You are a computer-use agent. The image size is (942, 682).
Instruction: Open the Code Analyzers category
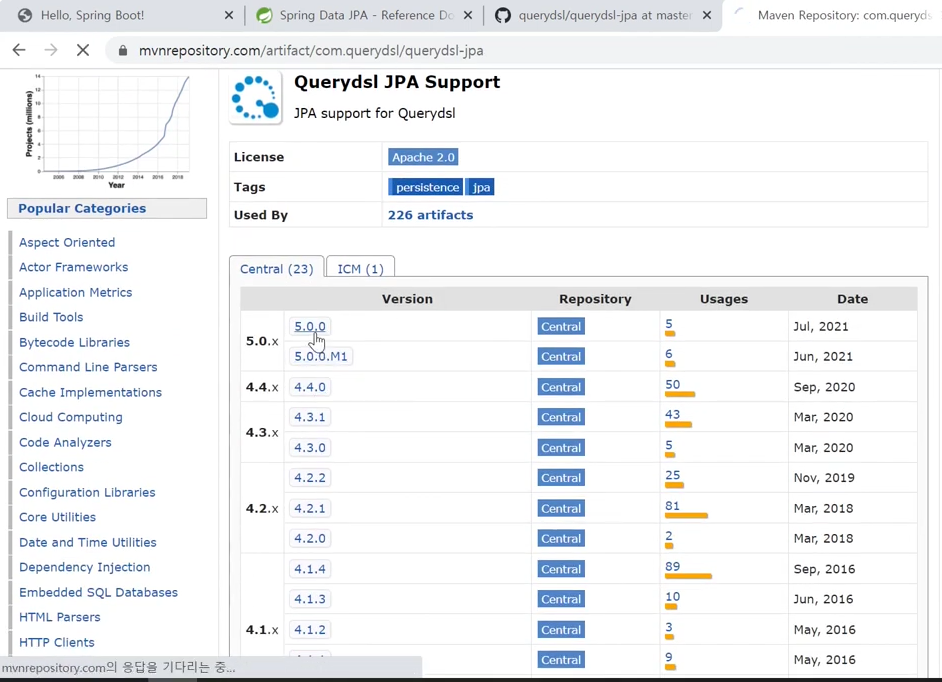click(x=65, y=442)
